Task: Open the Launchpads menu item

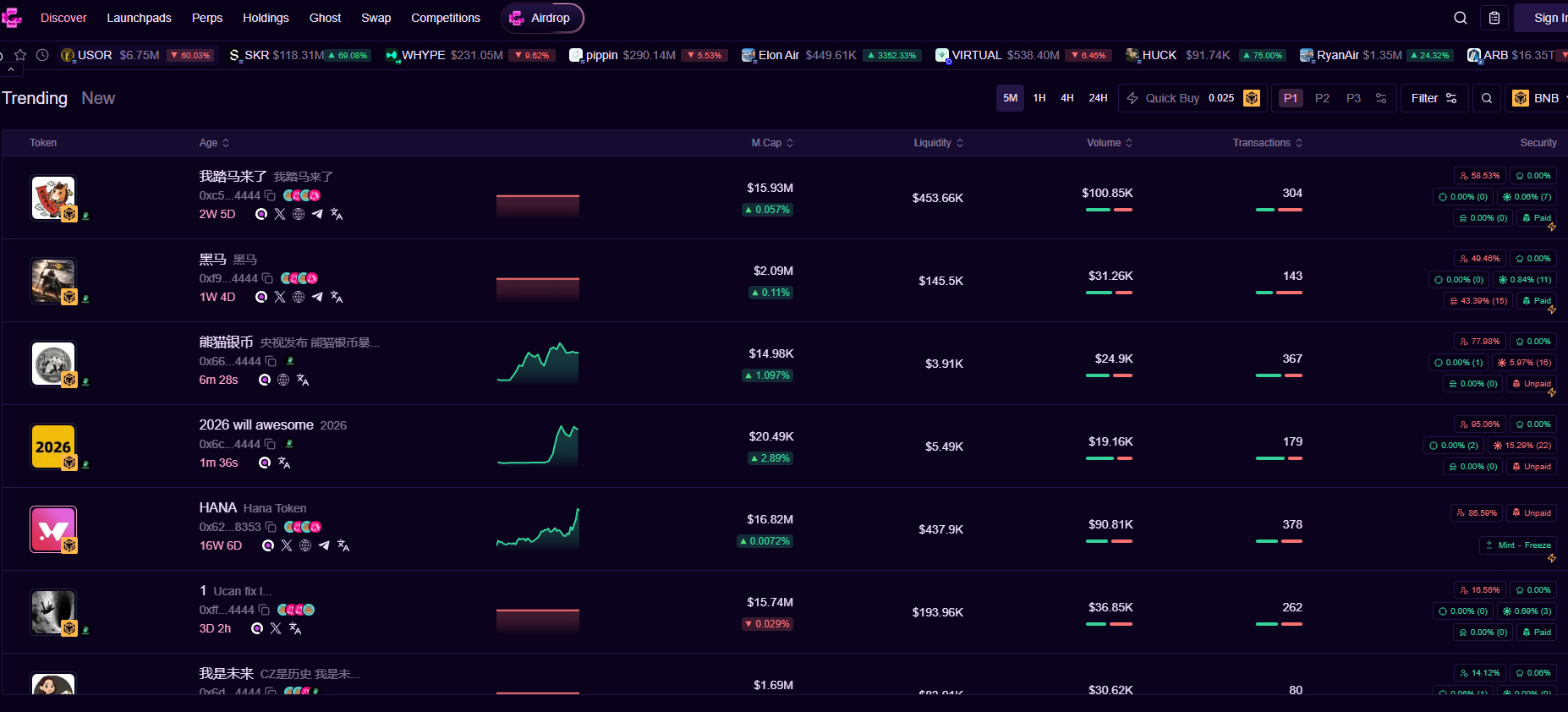Action: point(139,18)
